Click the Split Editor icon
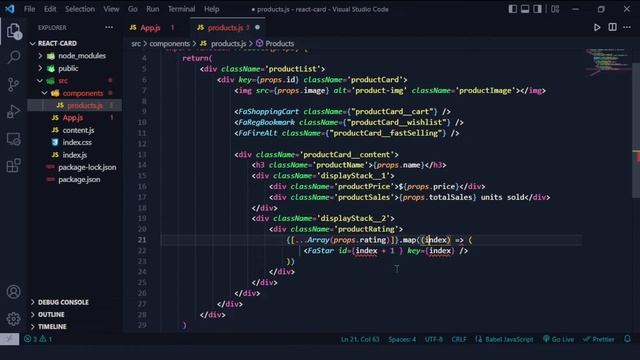This screenshot has height=360, width=640. click(612, 27)
